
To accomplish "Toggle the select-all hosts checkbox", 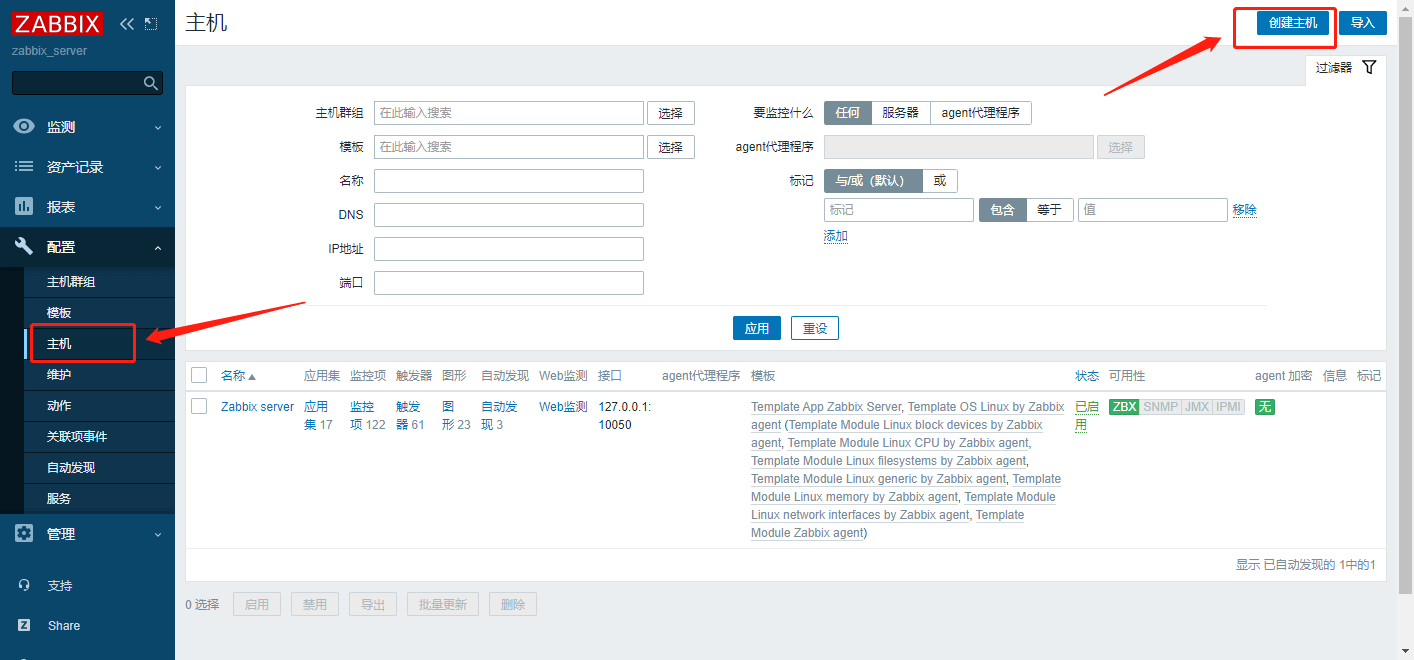I will point(199,375).
